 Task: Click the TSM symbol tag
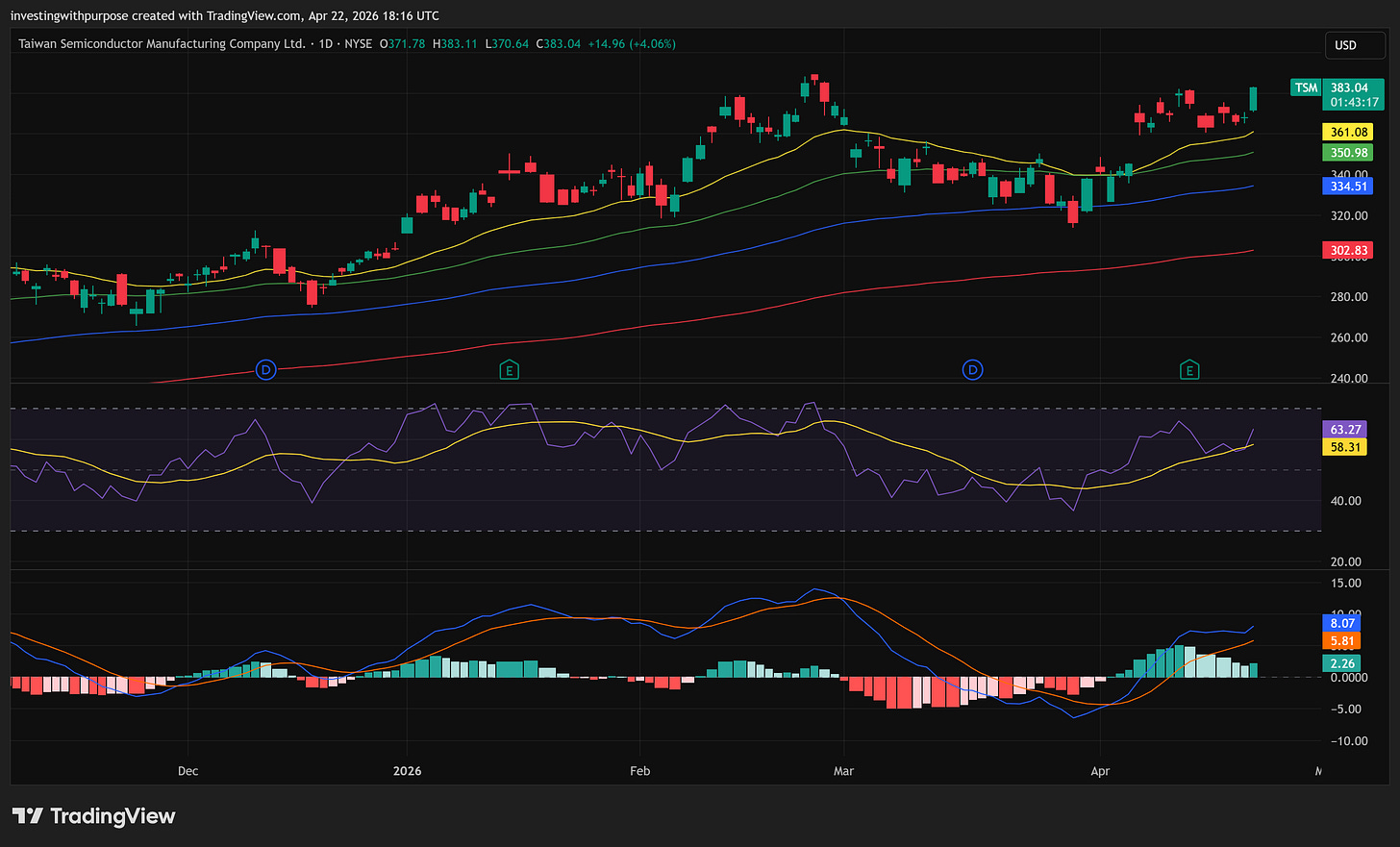(x=1306, y=87)
